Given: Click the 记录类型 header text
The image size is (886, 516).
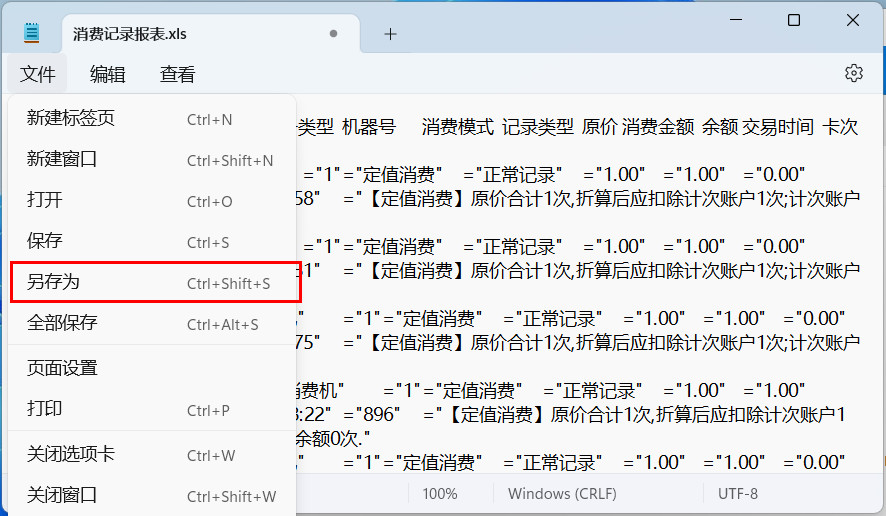Looking at the screenshot, I should (537, 127).
